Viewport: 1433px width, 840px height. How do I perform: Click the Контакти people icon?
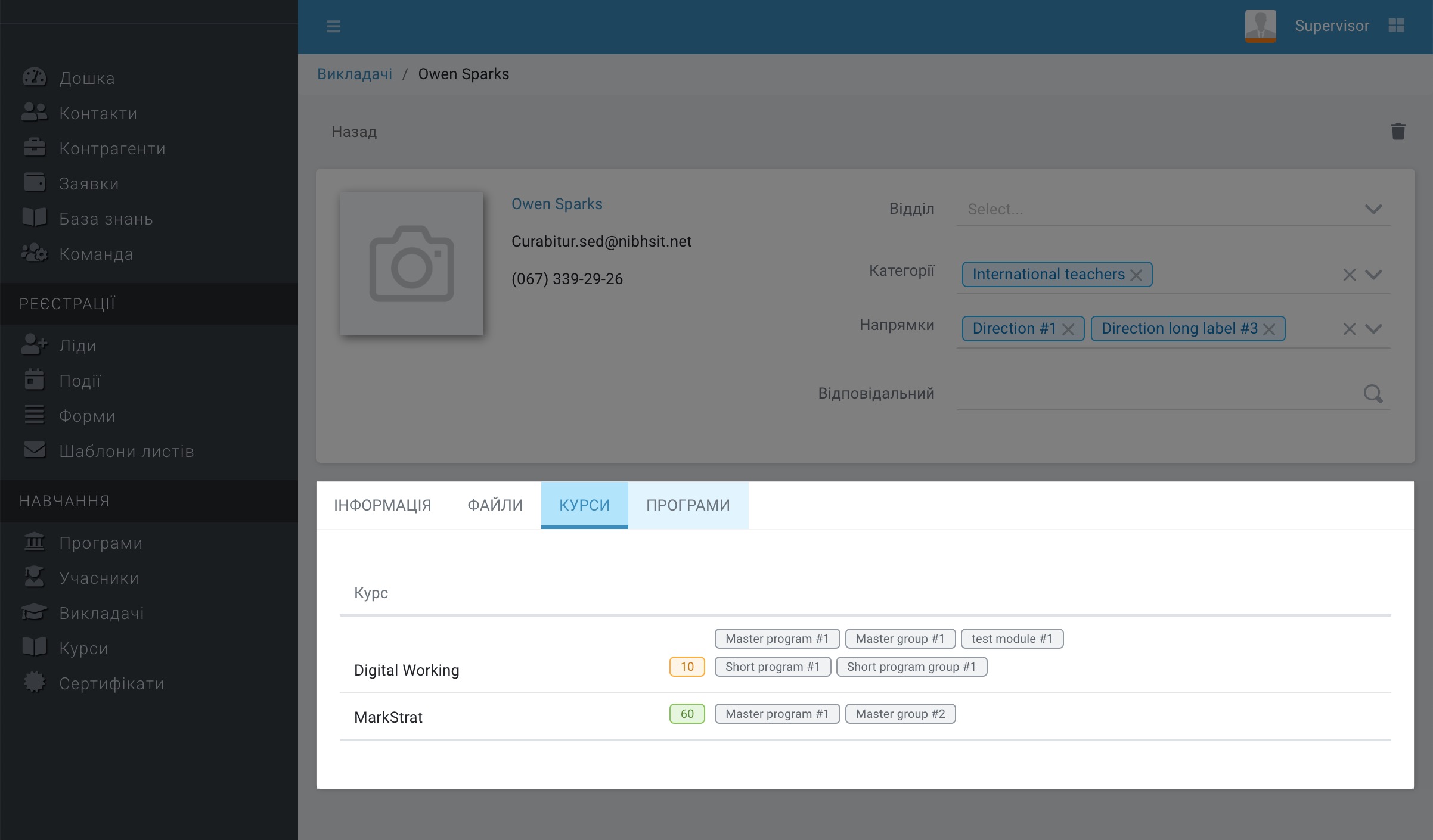tap(35, 113)
